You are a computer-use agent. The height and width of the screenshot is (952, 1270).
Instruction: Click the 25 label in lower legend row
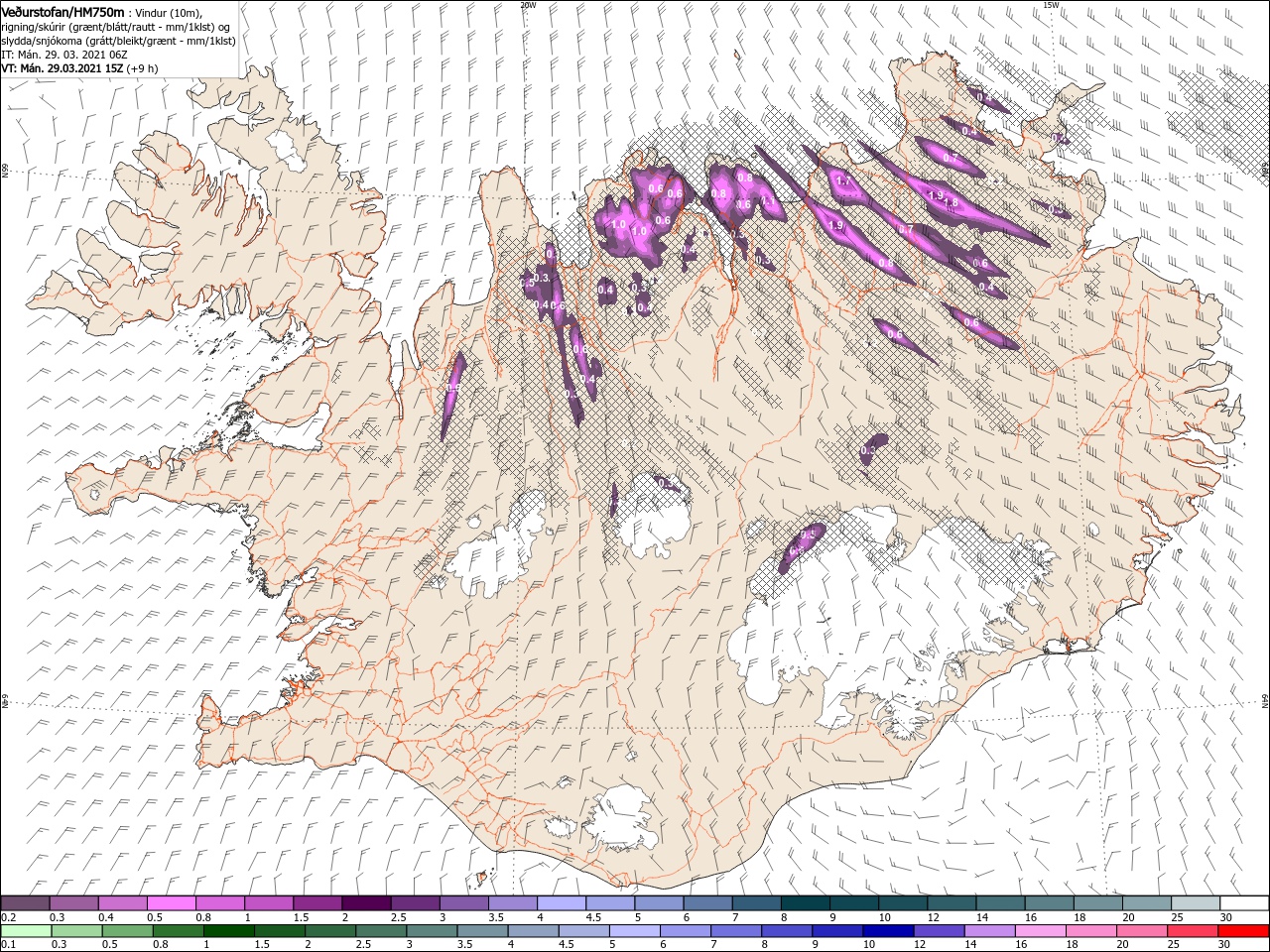1175,945
